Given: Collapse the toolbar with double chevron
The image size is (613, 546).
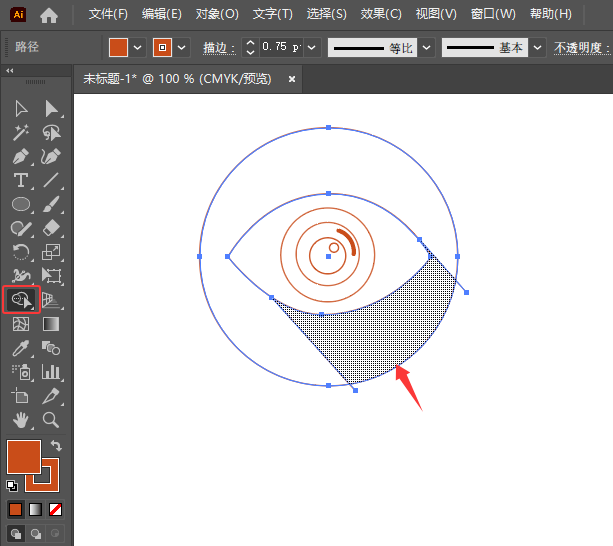Looking at the screenshot, I should coord(10,70).
